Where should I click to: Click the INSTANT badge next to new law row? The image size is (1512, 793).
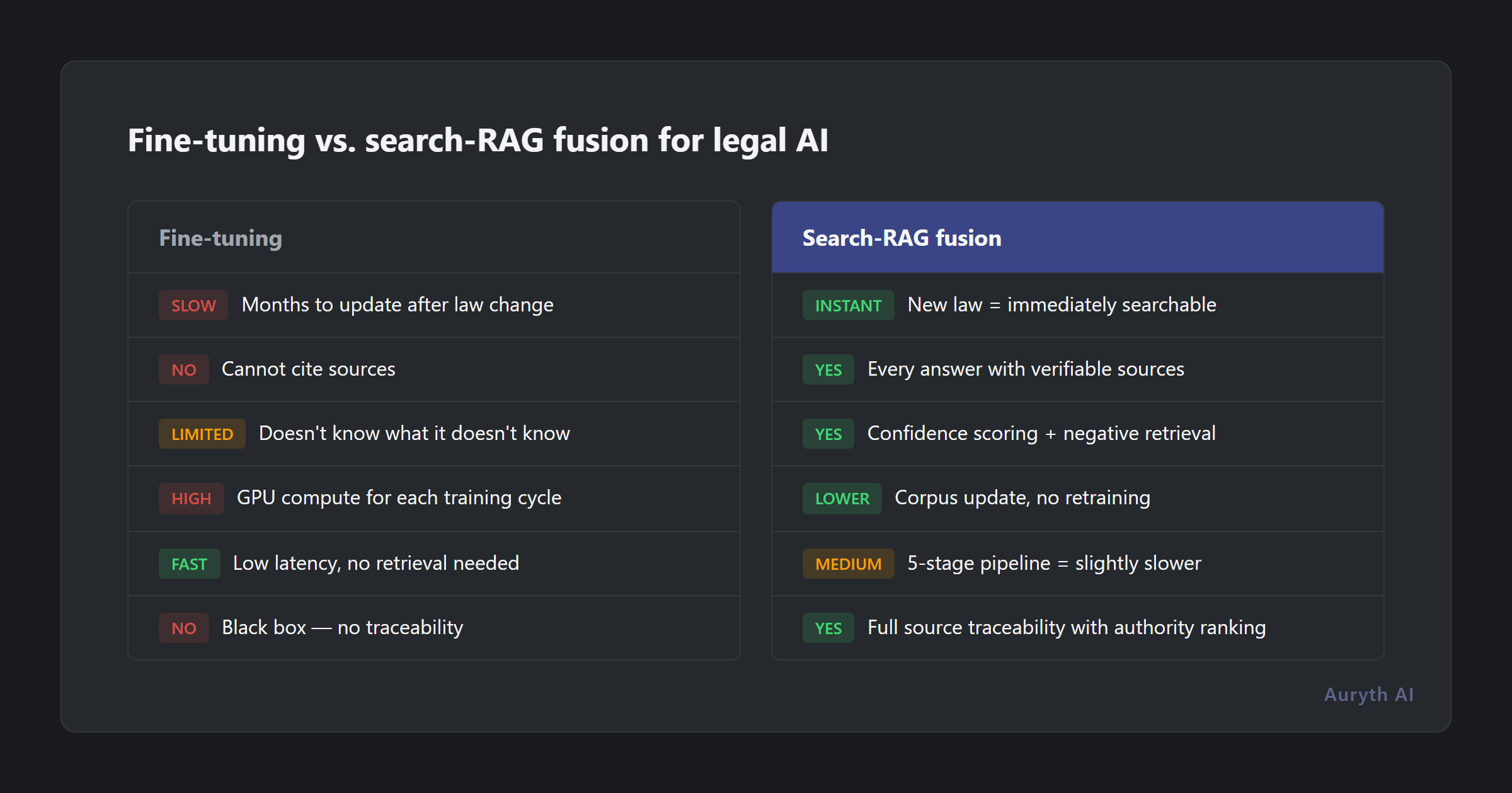pos(848,305)
